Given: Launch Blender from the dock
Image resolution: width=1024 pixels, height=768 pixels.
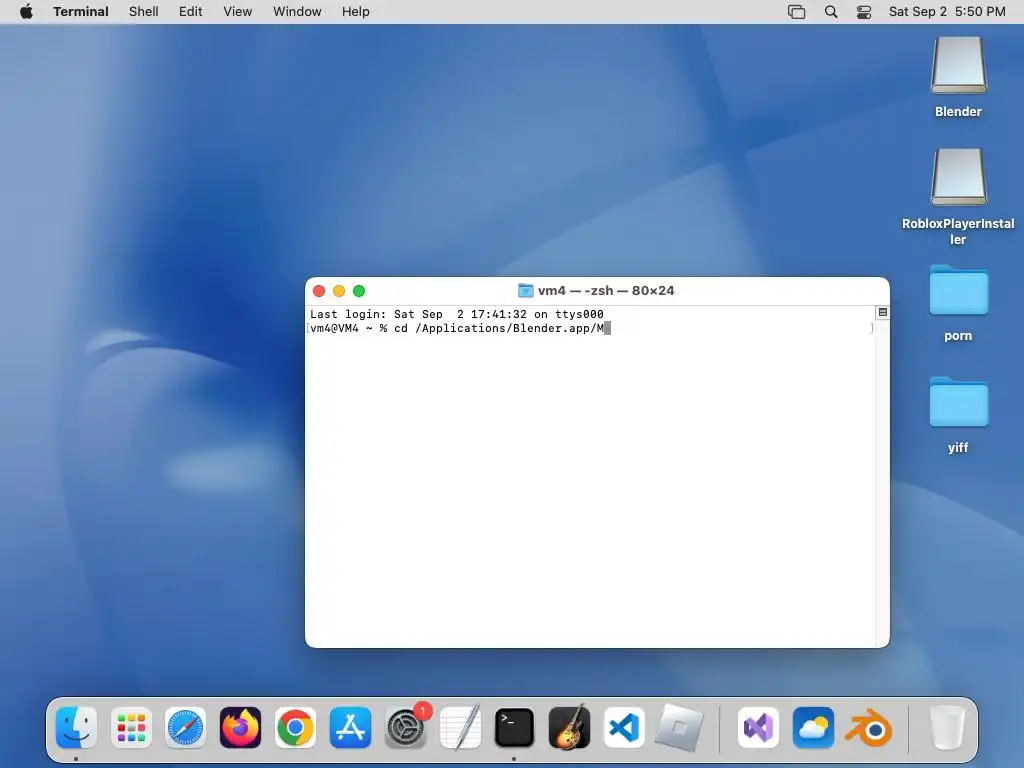Looking at the screenshot, I should point(868,728).
